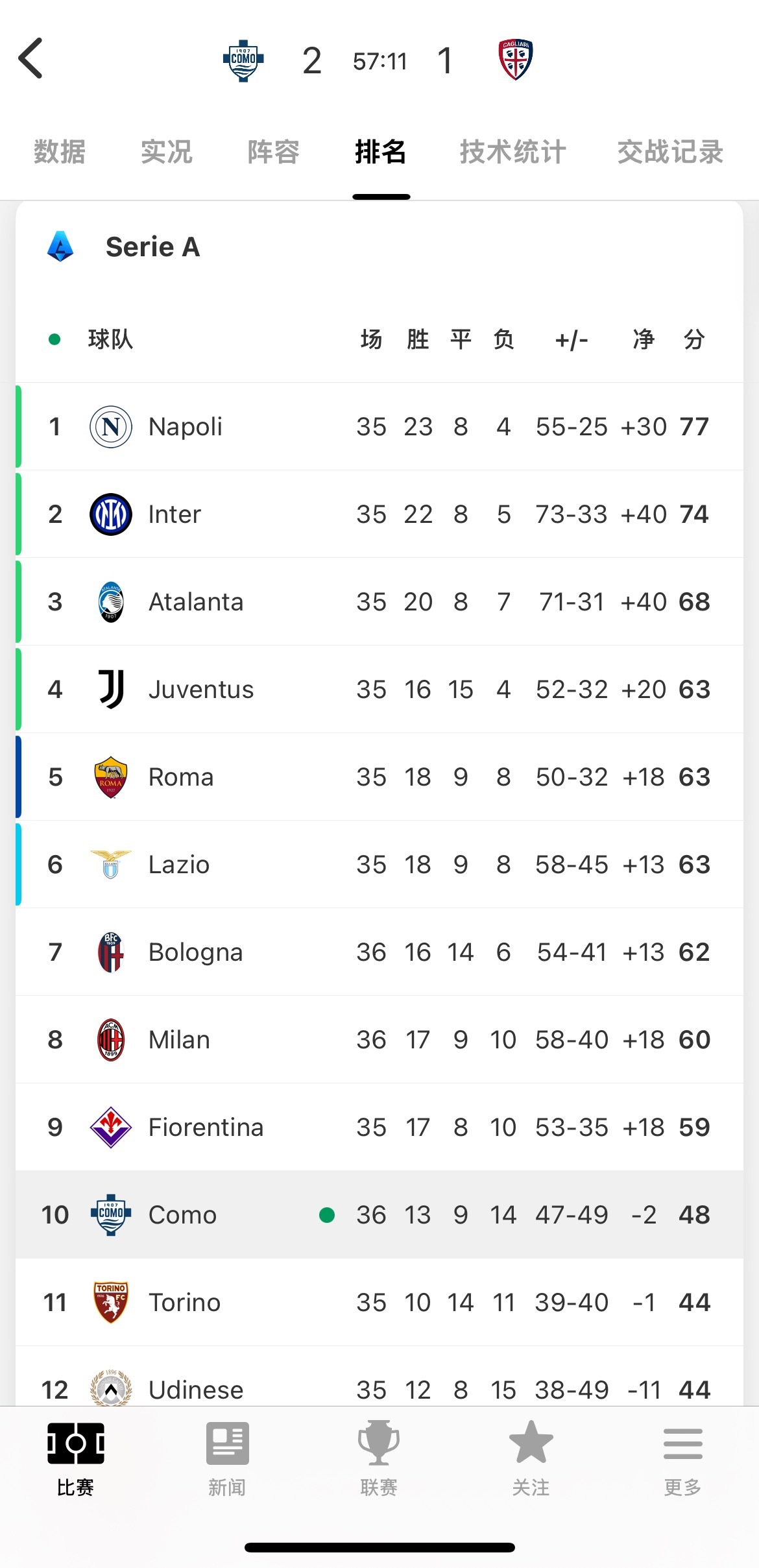Tap the Roma club crest
Screen dimensions: 759x1568
tap(111, 777)
